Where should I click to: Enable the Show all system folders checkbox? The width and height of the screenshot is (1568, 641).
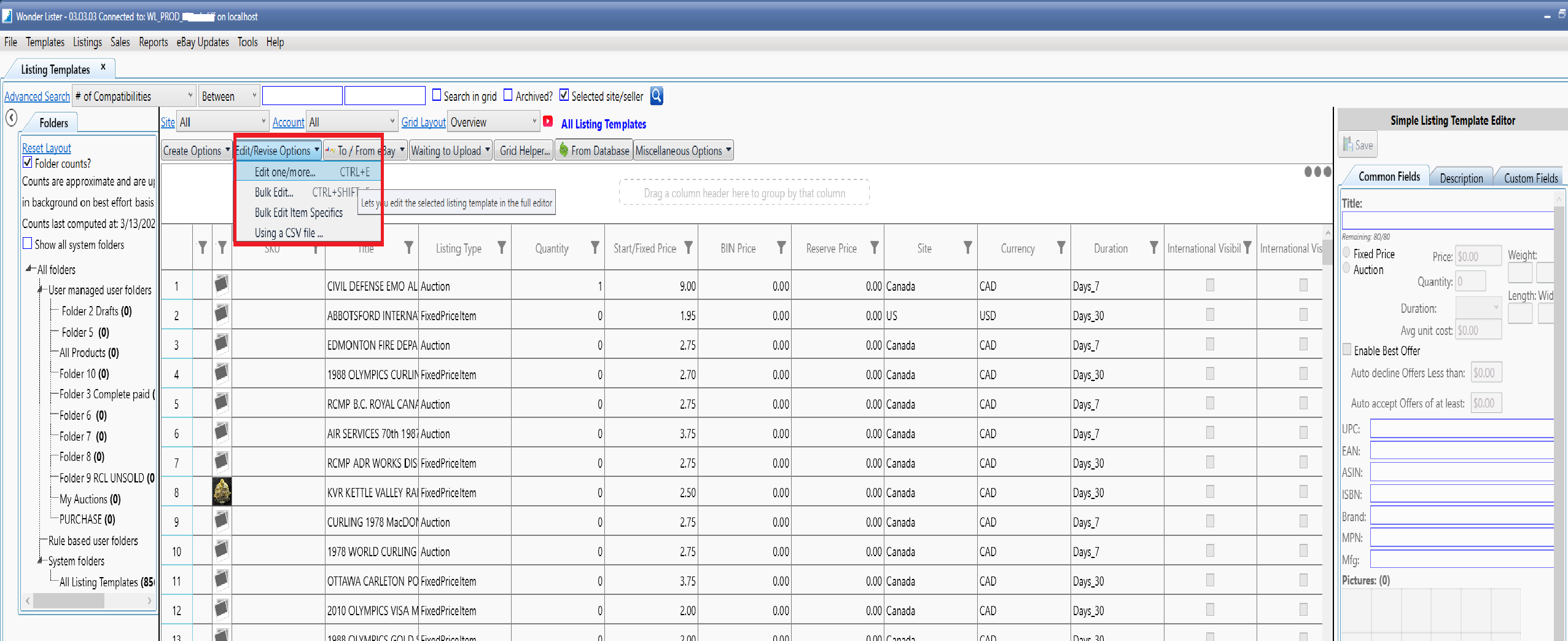(x=28, y=243)
